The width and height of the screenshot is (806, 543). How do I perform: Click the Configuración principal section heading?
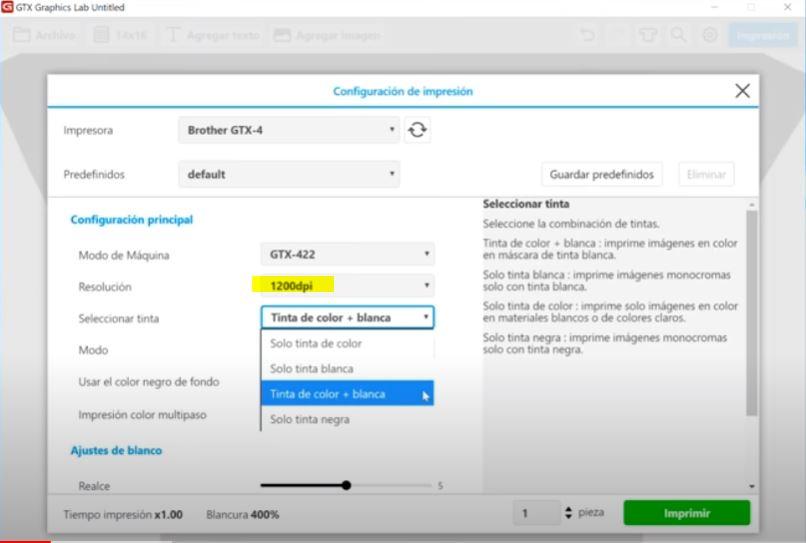coord(132,220)
